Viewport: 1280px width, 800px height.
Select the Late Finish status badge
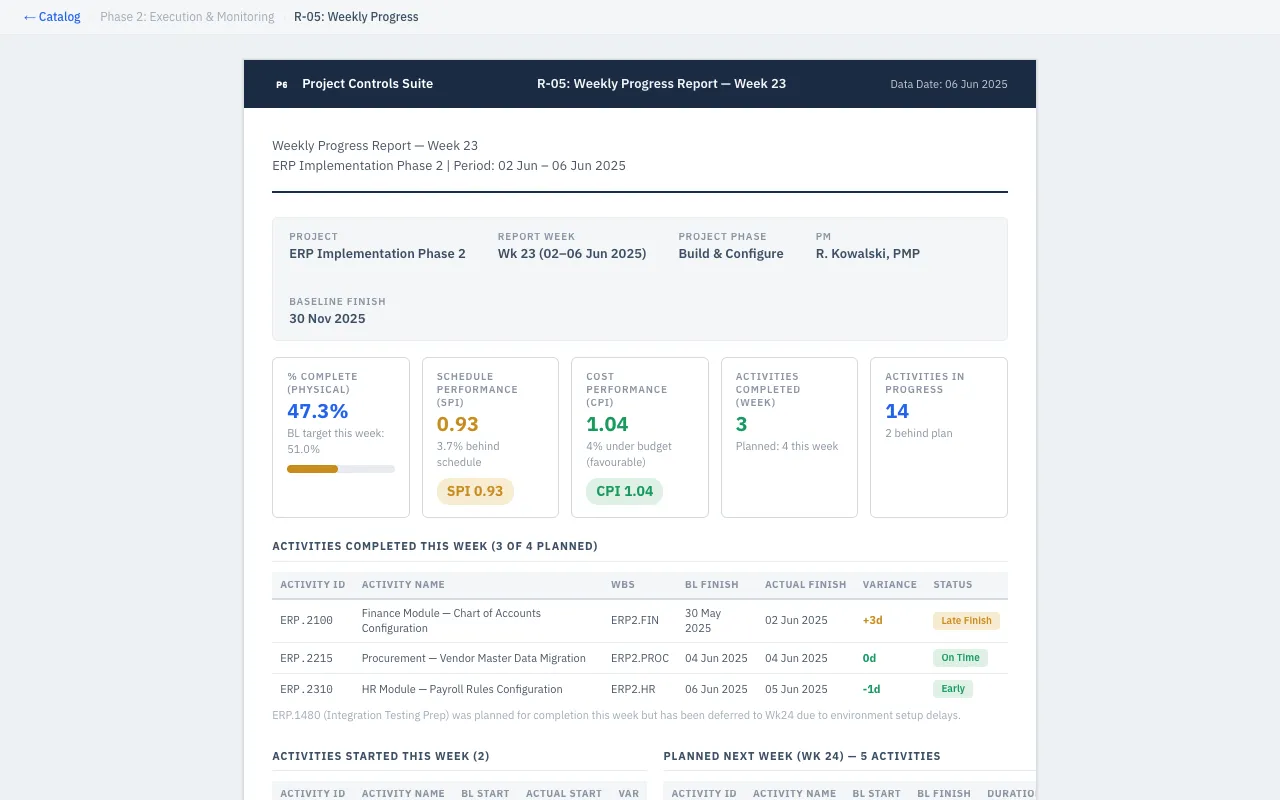pyautogui.click(x=965, y=621)
